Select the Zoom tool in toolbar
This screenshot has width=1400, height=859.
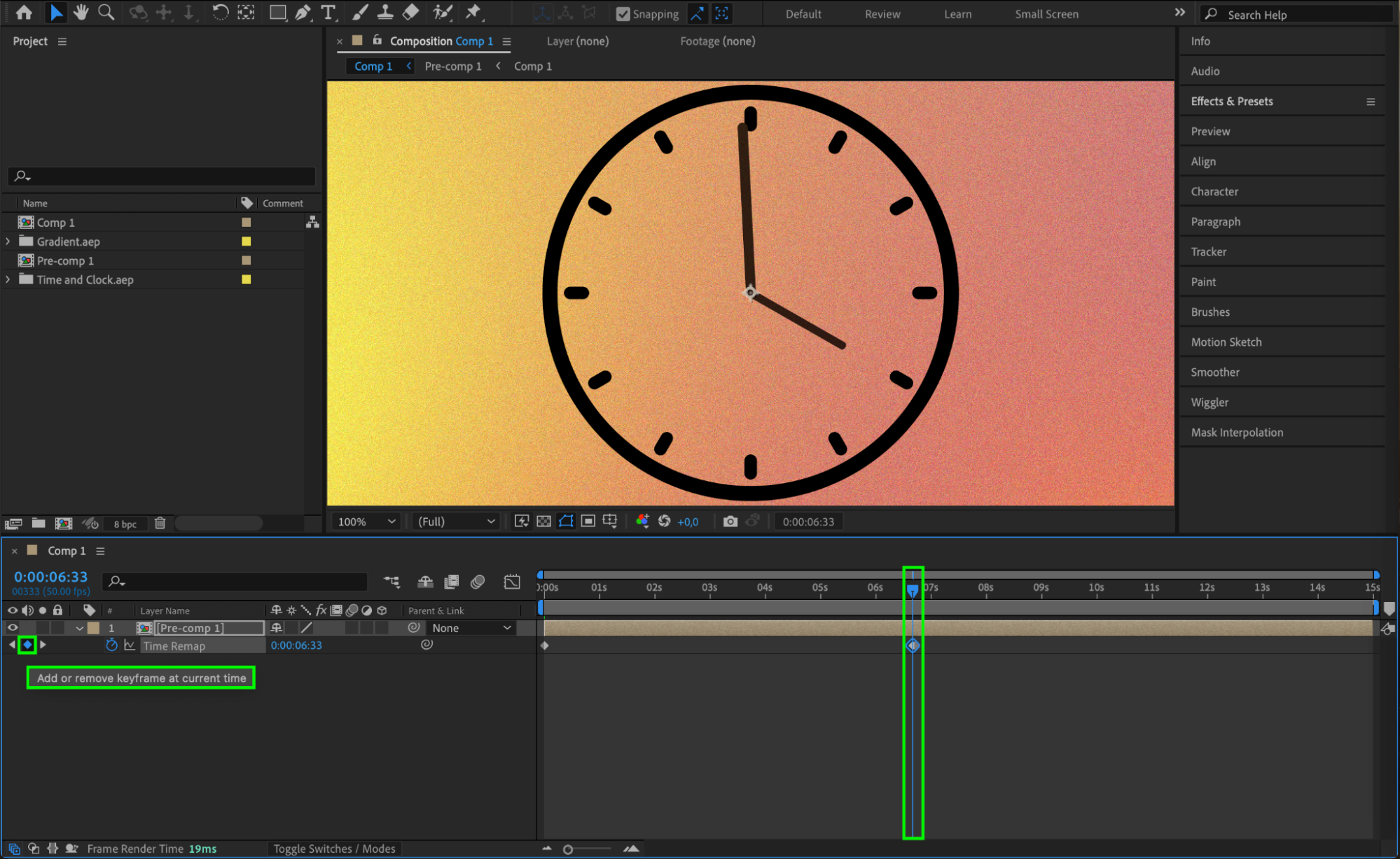pos(106,12)
